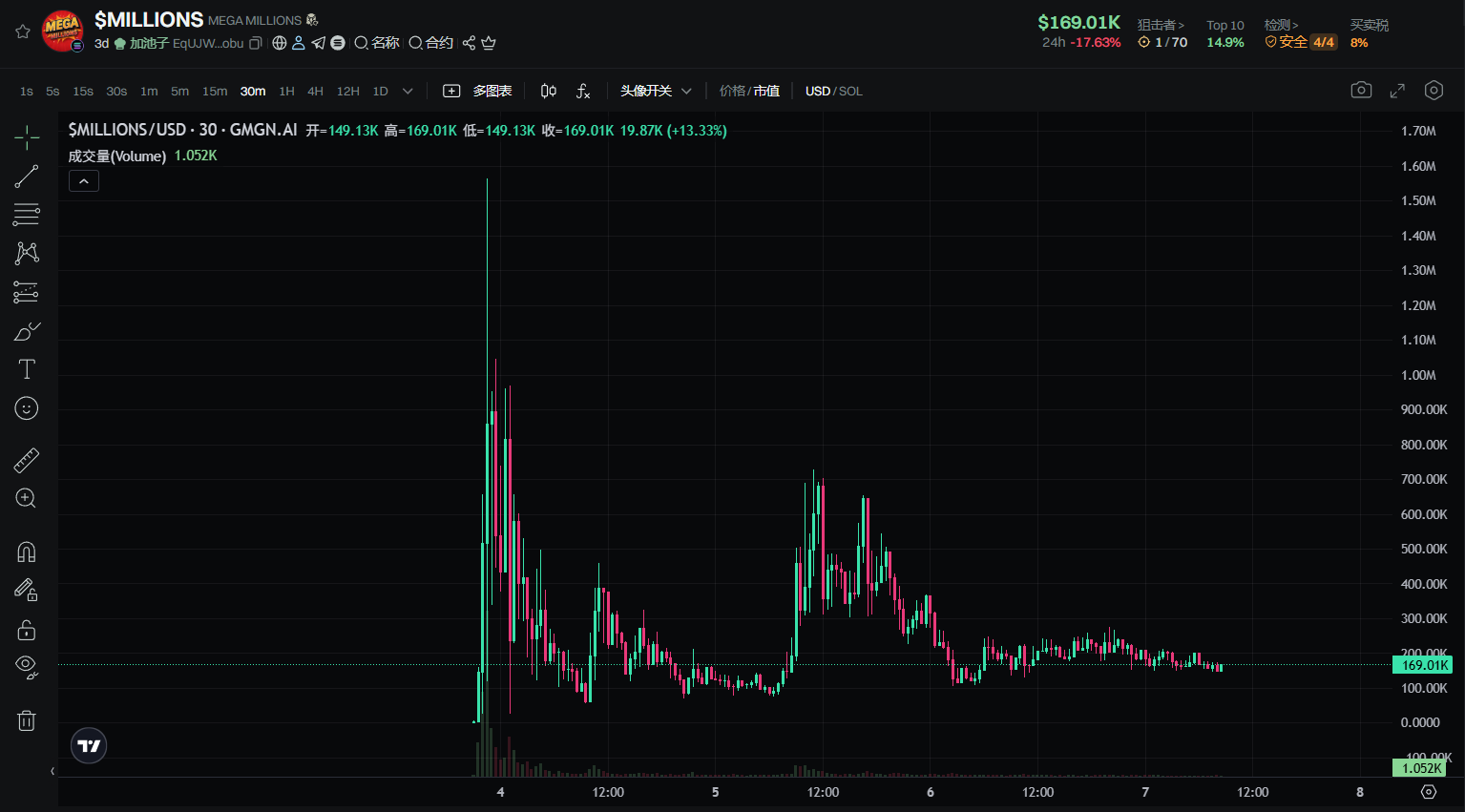Select the trend line drawing tool

pos(27,176)
